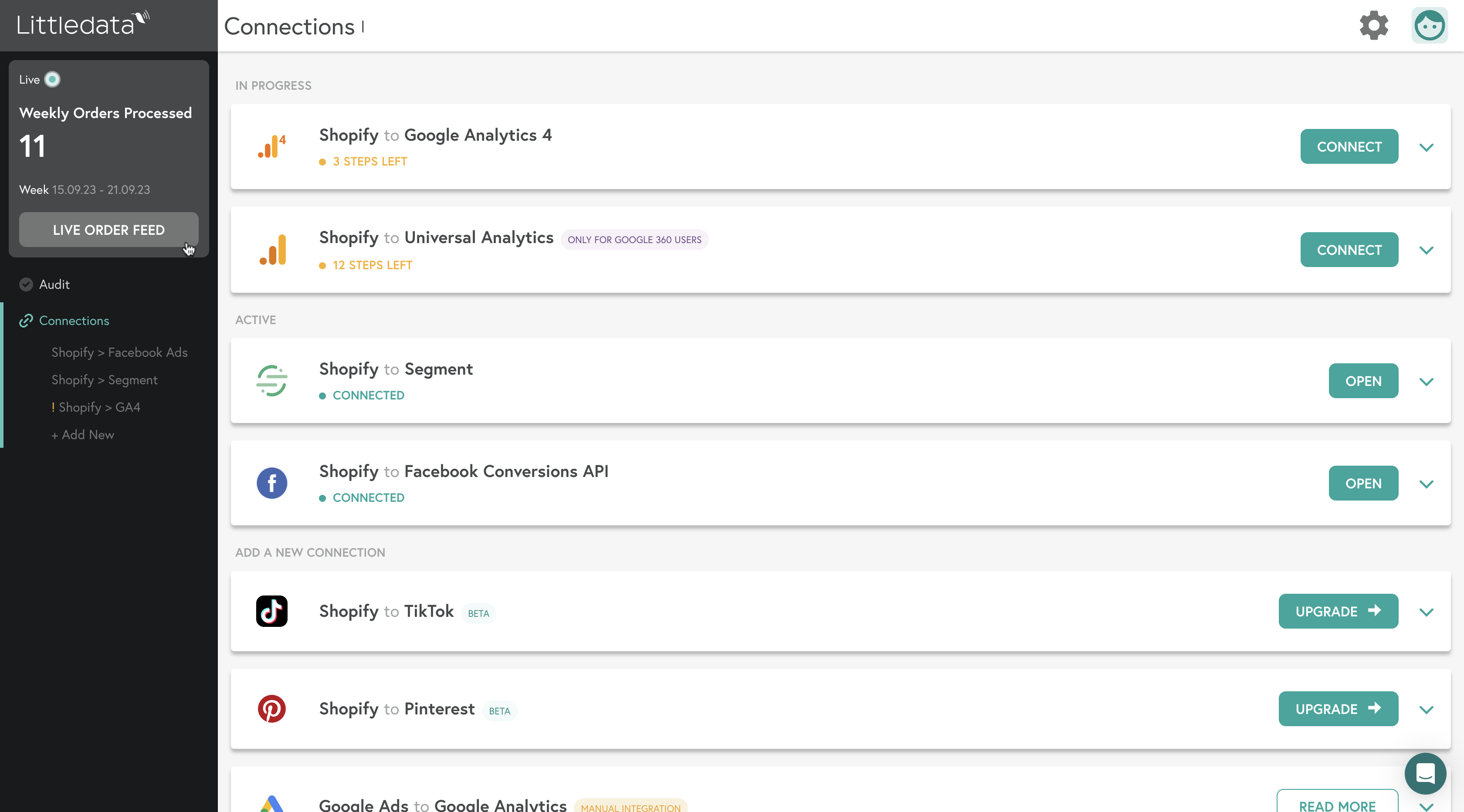Viewport: 1464px width, 812px height.
Task: Click the 3 STEPS LEFT status
Action: coord(370,161)
